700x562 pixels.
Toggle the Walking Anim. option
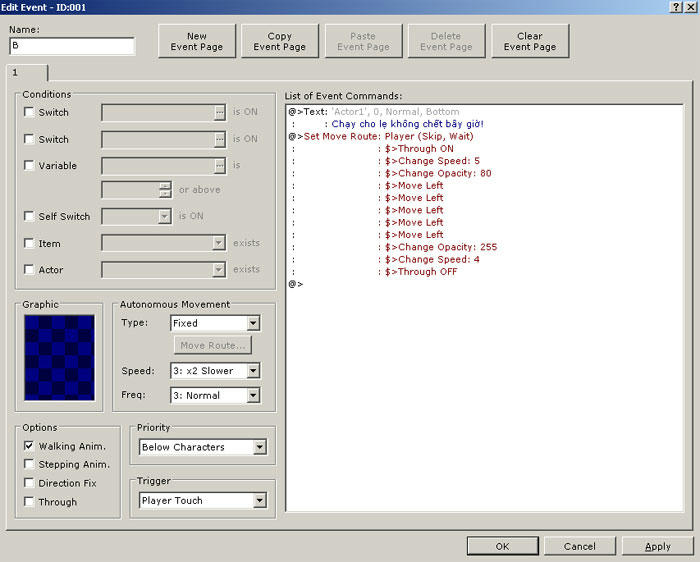coord(29,446)
